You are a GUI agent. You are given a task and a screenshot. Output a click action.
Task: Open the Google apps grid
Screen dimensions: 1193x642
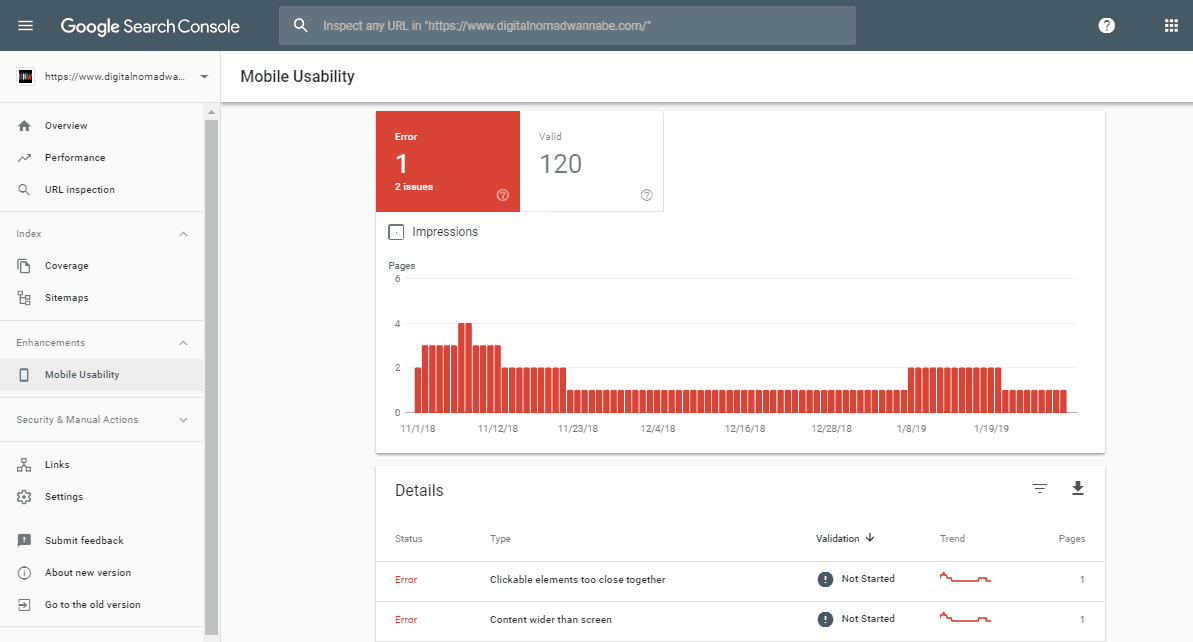[x=1171, y=26]
